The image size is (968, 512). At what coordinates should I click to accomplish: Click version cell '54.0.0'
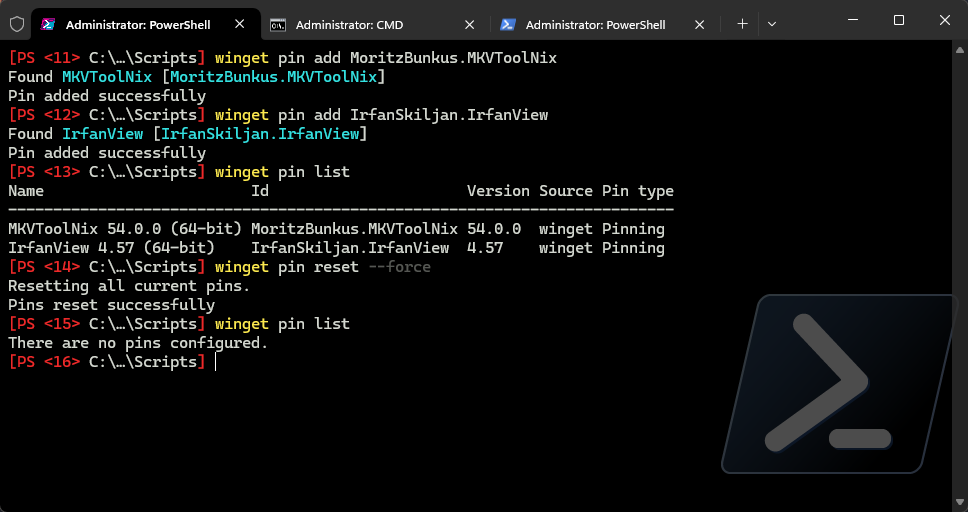pos(494,229)
